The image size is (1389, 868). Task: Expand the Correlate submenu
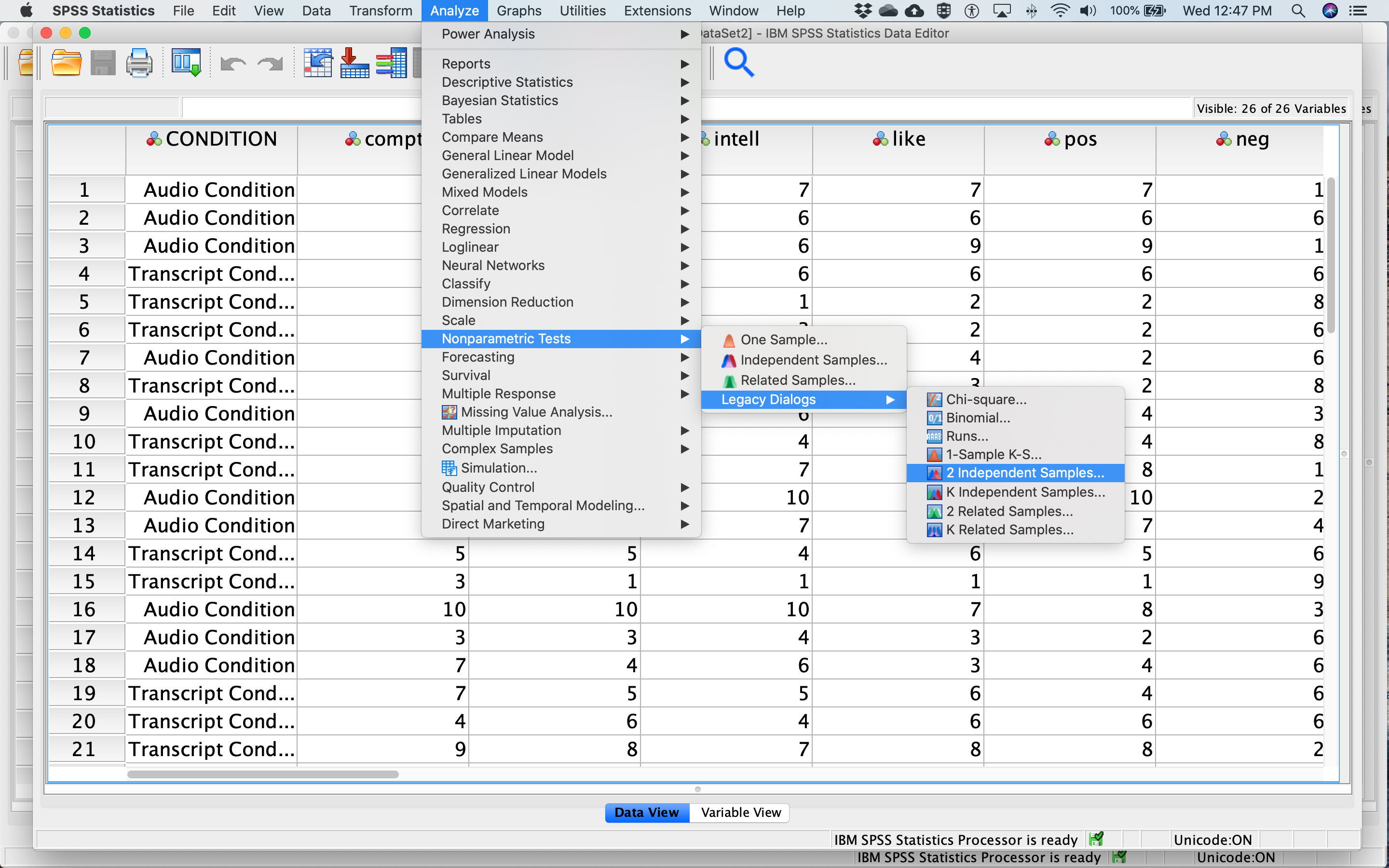tap(561, 211)
